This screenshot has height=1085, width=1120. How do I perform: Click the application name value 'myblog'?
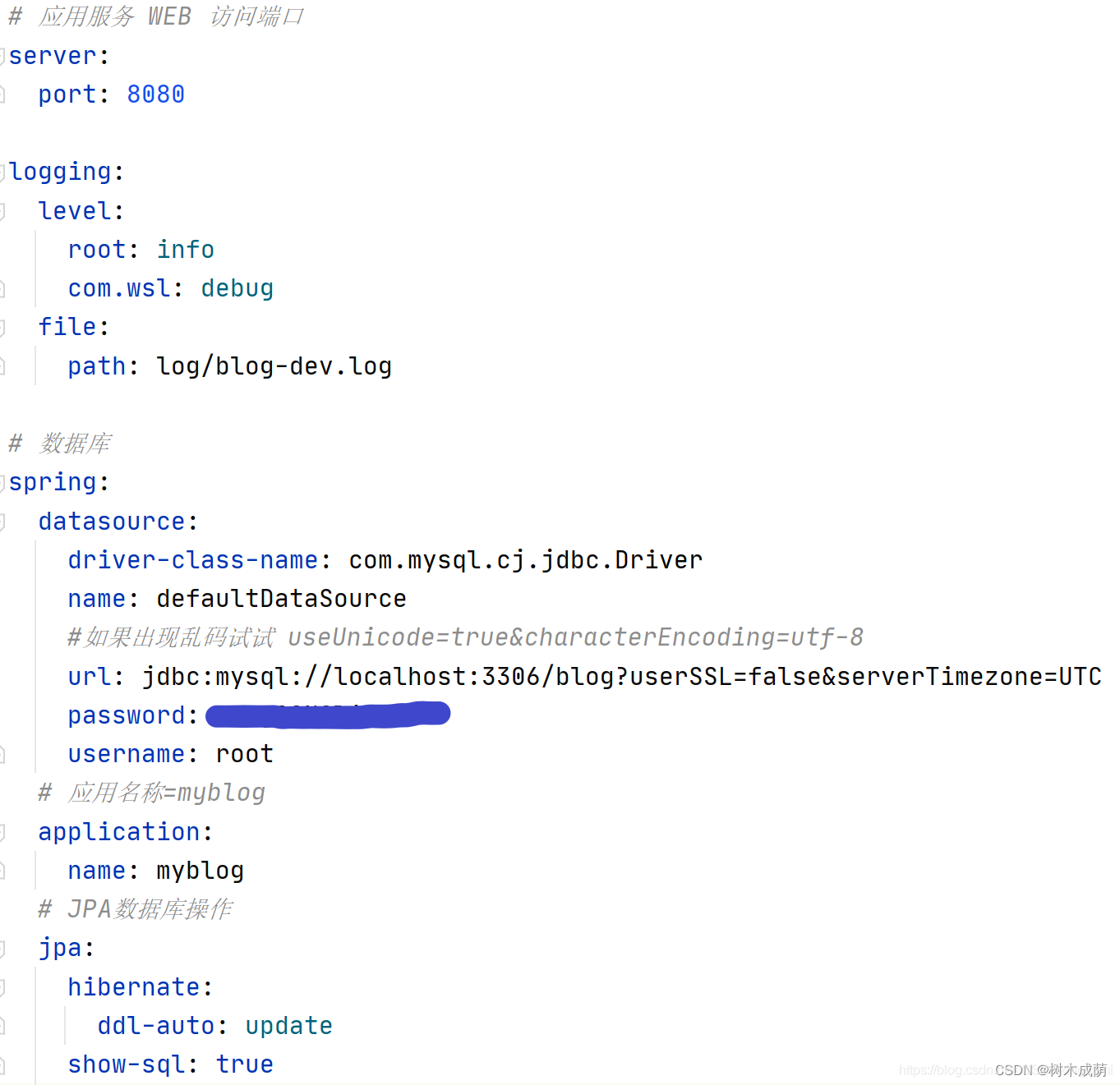point(200,871)
